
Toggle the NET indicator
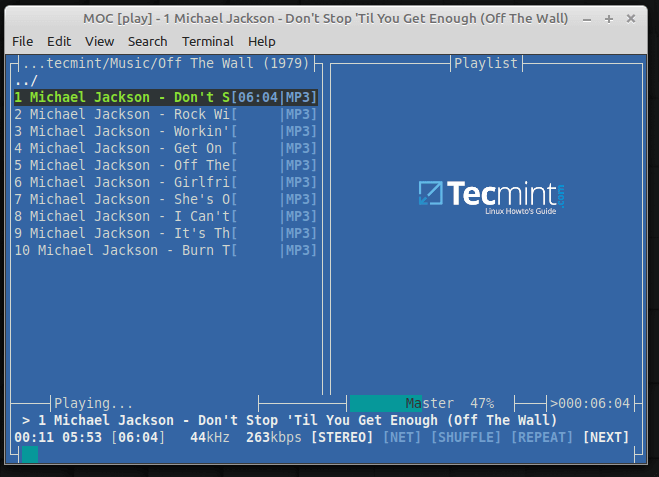coord(402,437)
